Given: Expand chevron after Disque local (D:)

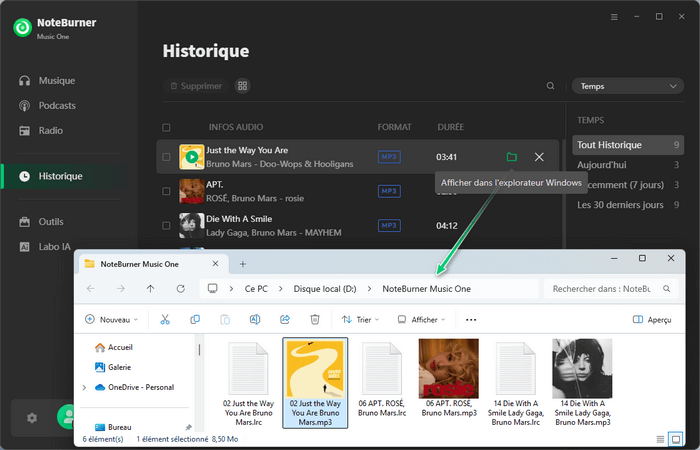Looking at the screenshot, I should [x=369, y=289].
